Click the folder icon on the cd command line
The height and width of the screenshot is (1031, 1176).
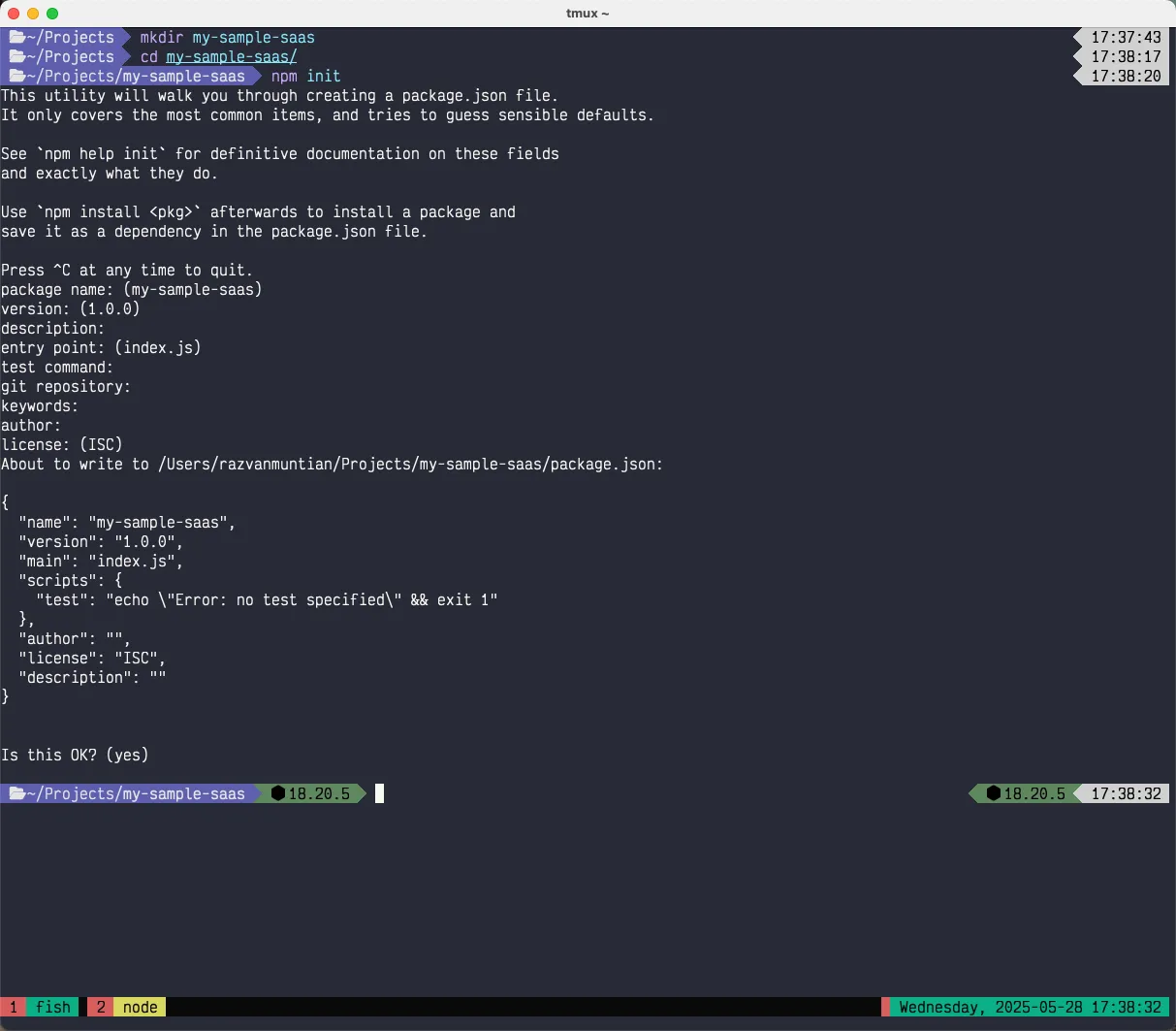point(16,57)
